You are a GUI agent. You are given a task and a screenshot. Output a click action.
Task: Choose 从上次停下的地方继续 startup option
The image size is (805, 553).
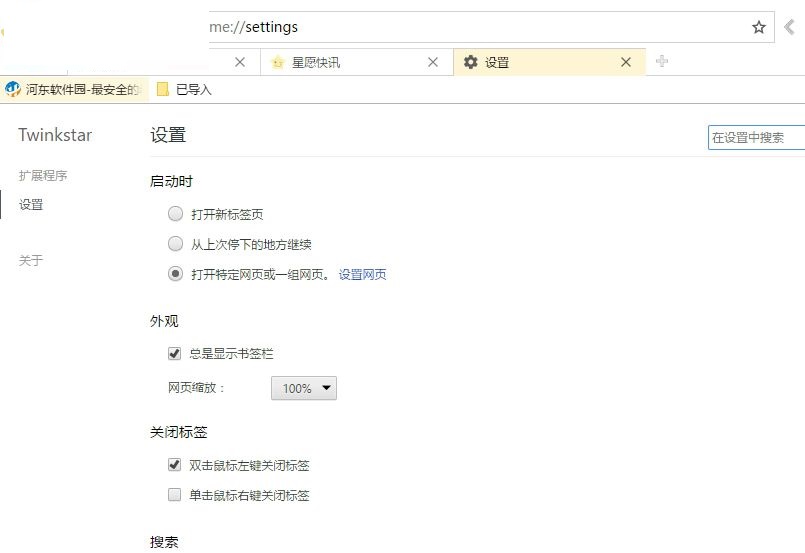pos(176,243)
